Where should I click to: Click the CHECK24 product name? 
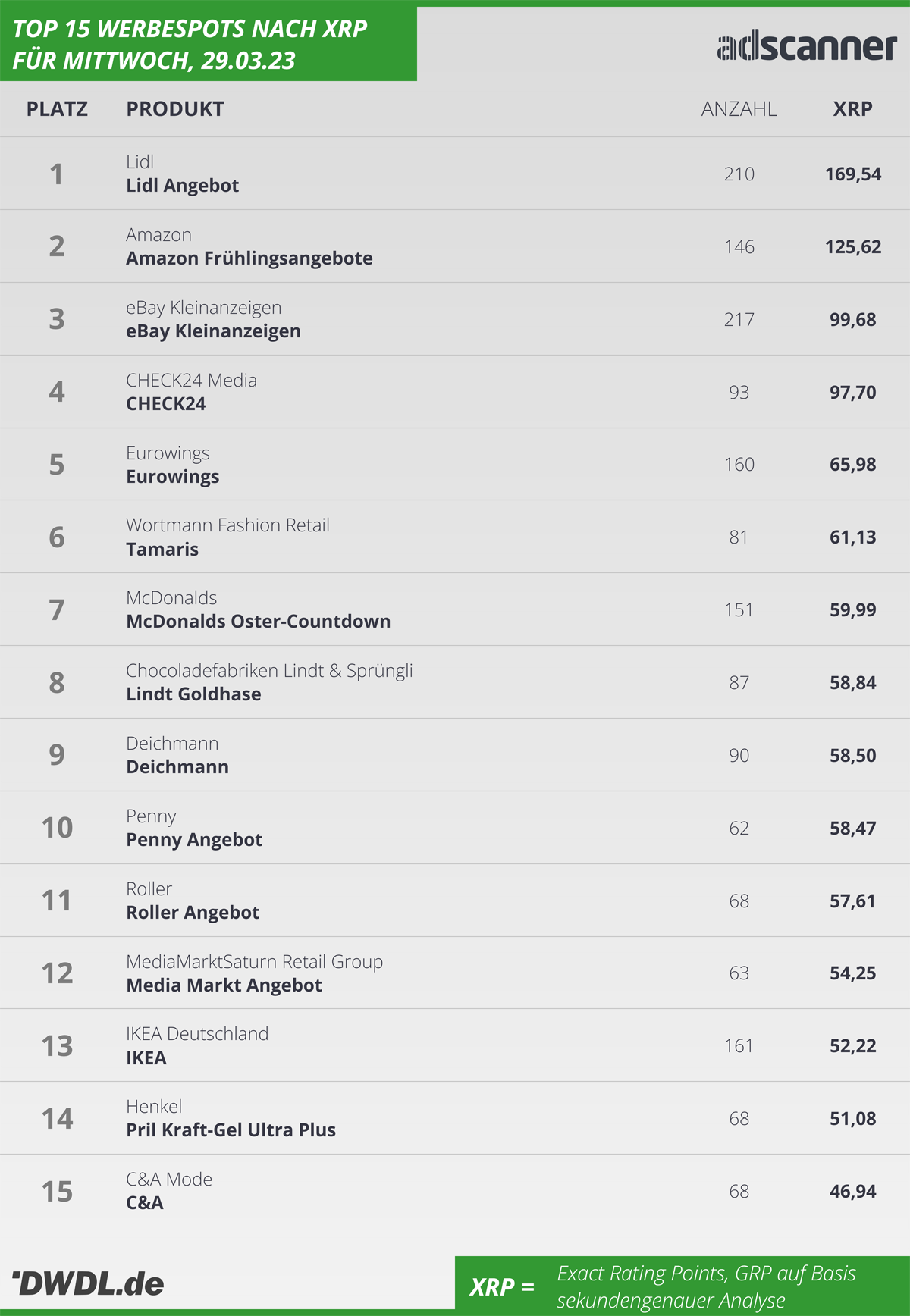point(166,404)
